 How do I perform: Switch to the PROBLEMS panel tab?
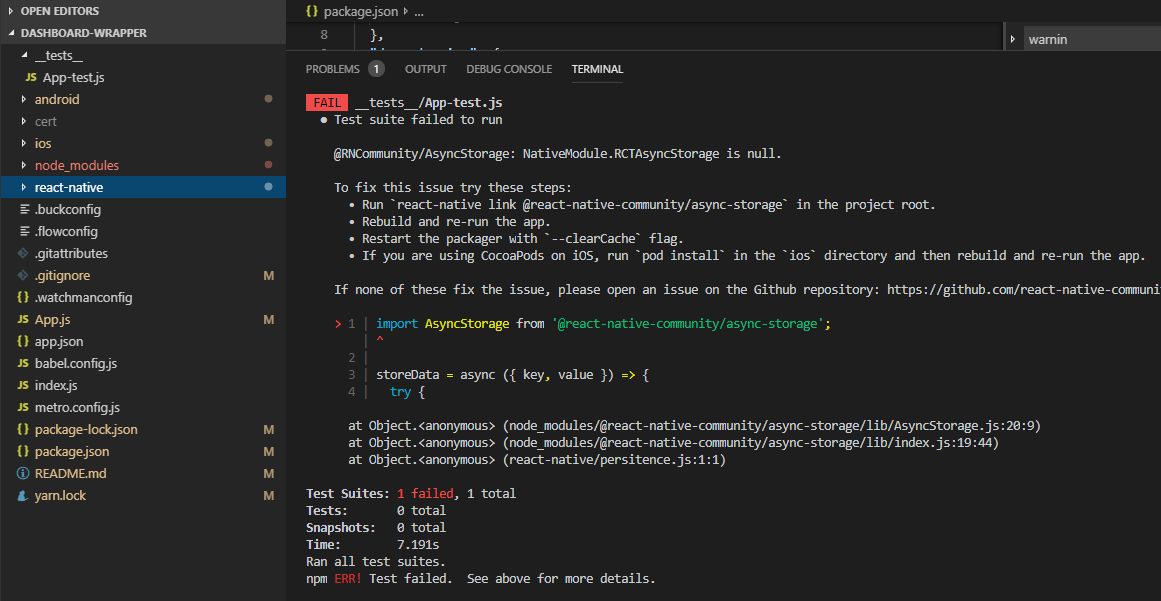[x=332, y=69]
